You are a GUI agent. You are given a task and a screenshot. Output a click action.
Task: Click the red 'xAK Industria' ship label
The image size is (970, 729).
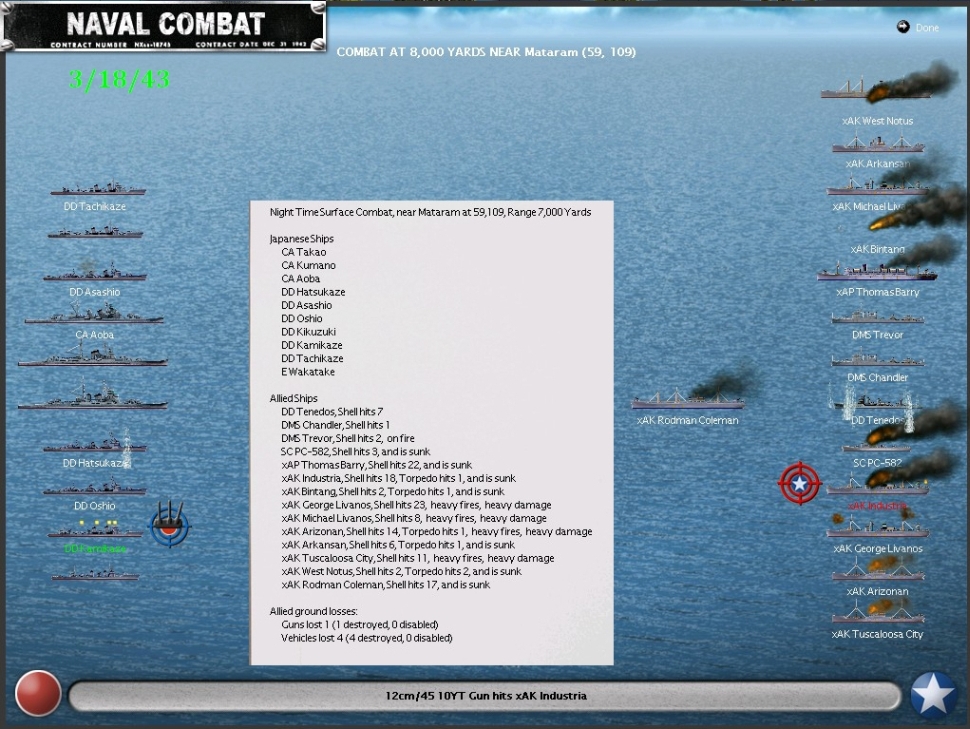(x=877, y=506)
